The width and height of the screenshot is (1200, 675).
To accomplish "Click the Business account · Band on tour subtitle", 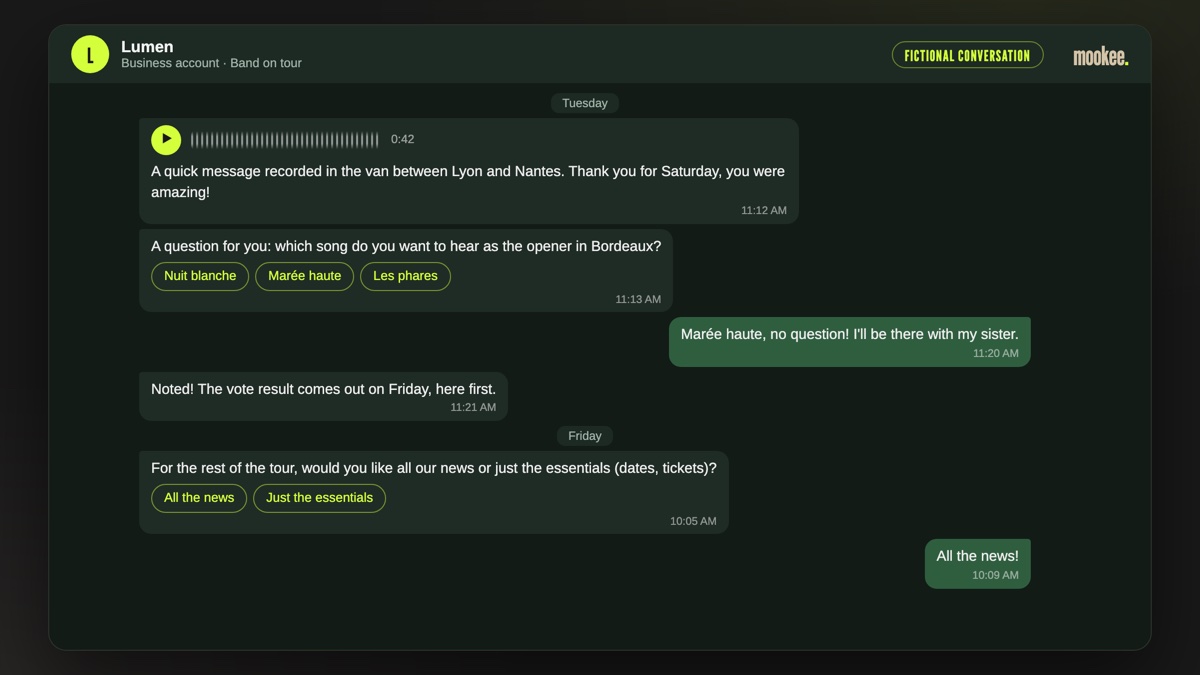I will point(211,63).
